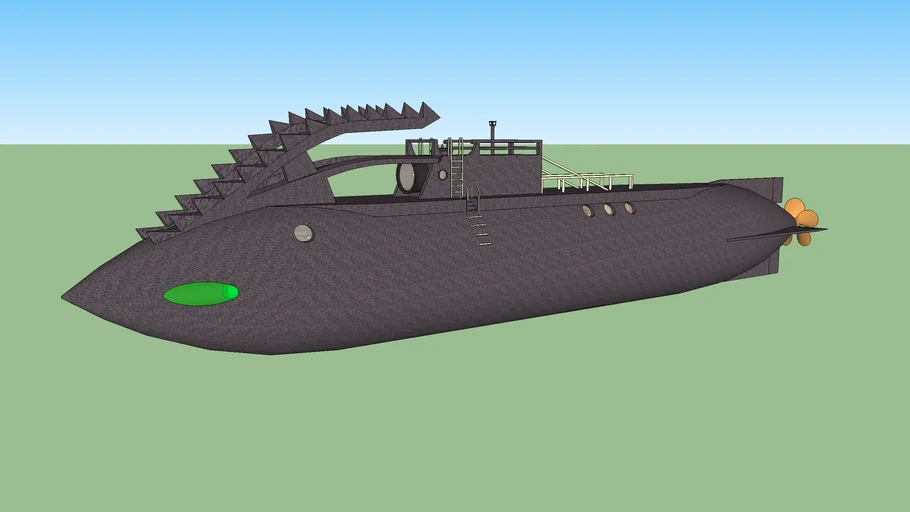Viewport: 910px width, 512px height.
Task: Click the middle of three small hull portholes
Action: coord(608,209)
